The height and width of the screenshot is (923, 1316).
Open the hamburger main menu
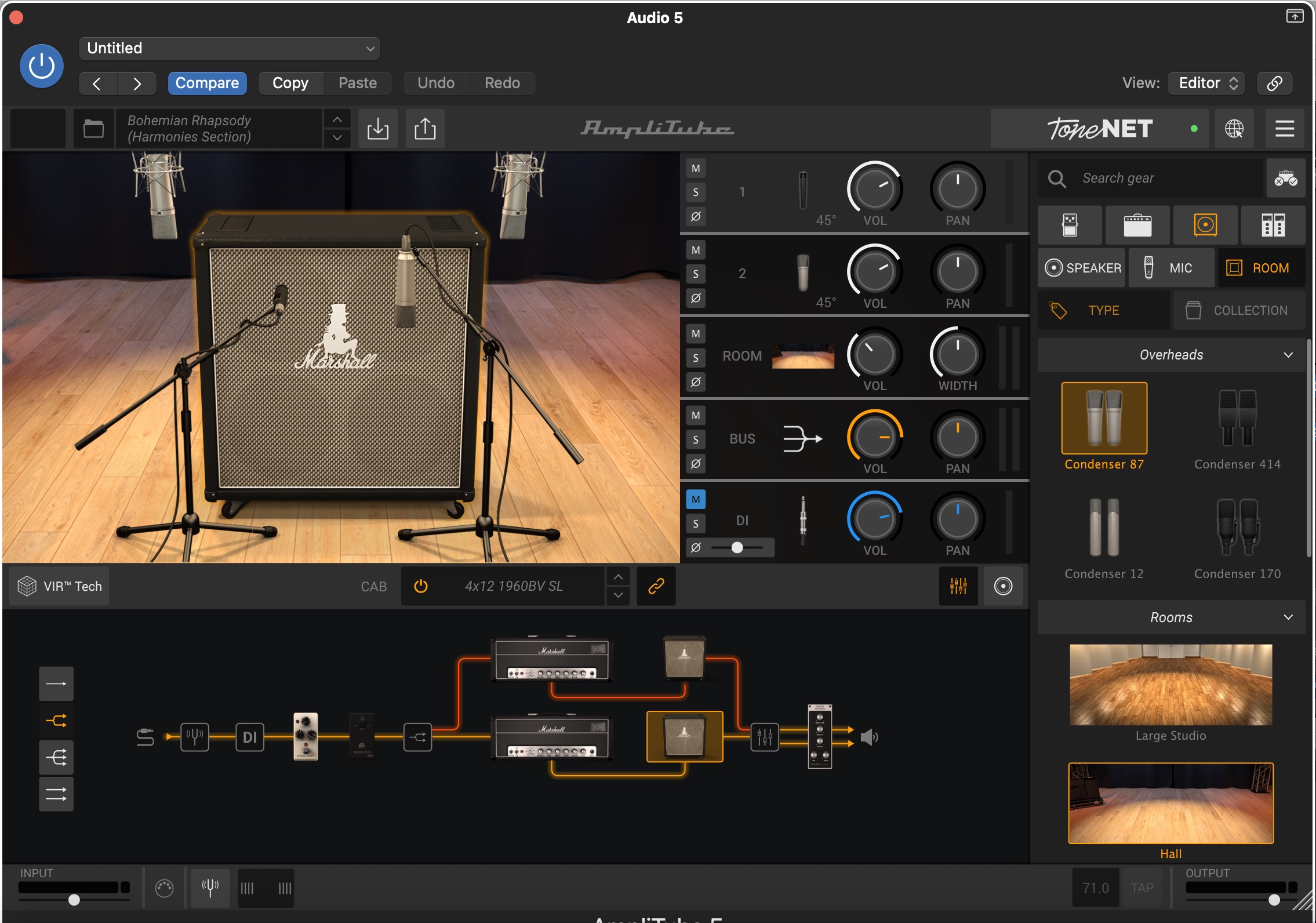(x=1285, y=129)
